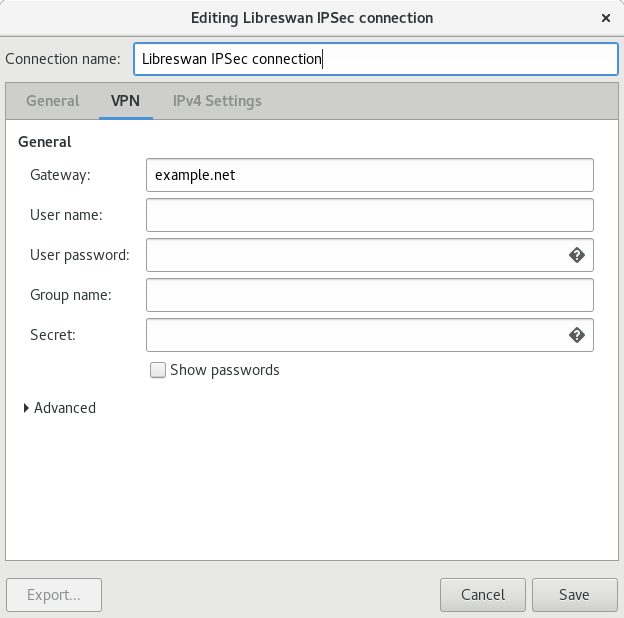Viewport: 624px width, 618px height.
Task: Open the Secret field storage options icon
Action: pos(576,335)
